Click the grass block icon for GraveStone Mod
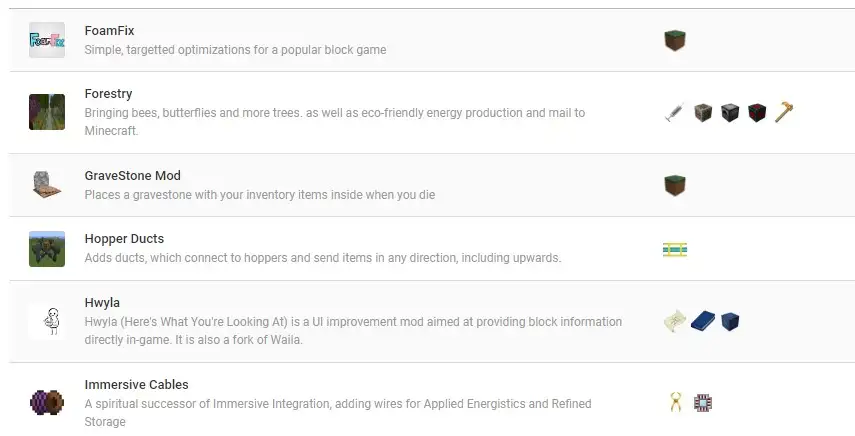This screenshot has width=855, height=436. [x=675, y=185]
